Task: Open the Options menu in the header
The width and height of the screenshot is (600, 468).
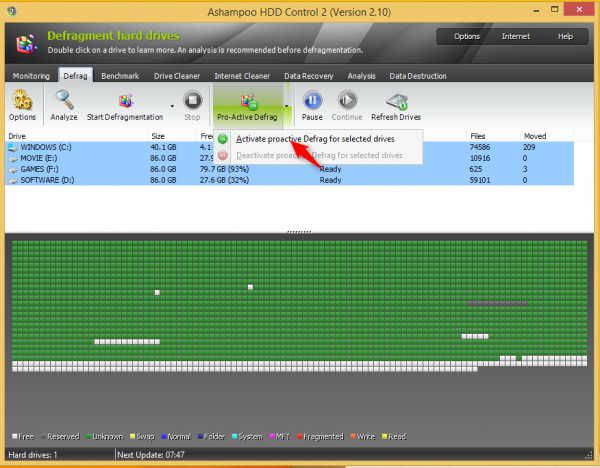Action: pos(467,36)
